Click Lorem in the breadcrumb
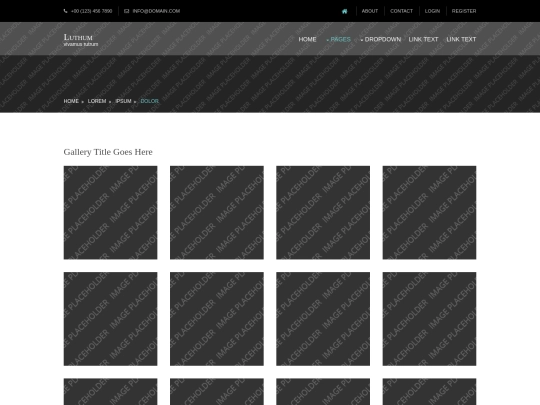 (x=97, y=101)
